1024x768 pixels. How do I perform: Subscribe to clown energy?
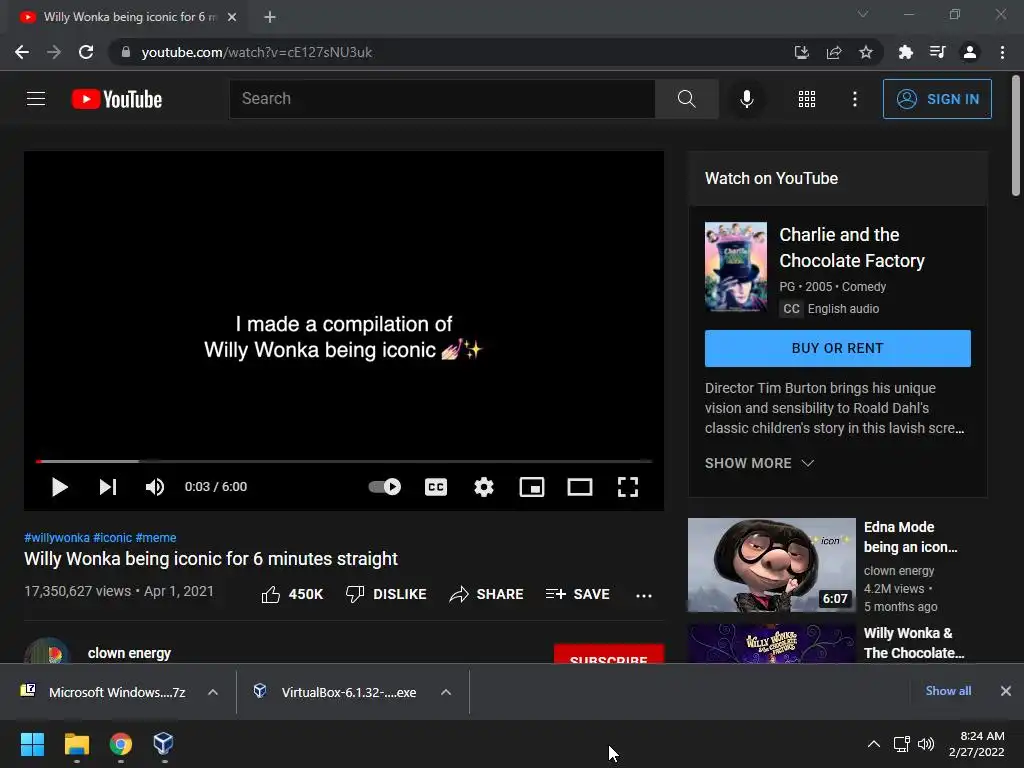click(x=609, y=654)
